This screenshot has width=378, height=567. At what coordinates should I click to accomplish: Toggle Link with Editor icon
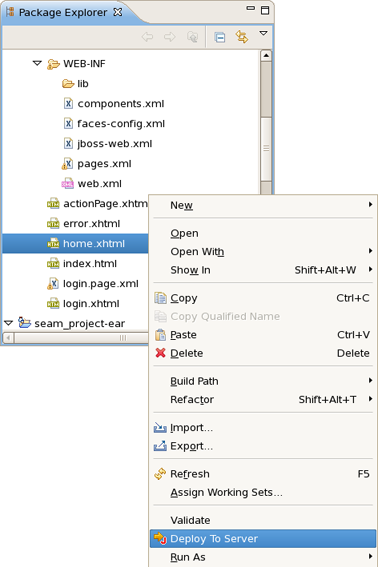pyautogui.click(x=242, y=37)
